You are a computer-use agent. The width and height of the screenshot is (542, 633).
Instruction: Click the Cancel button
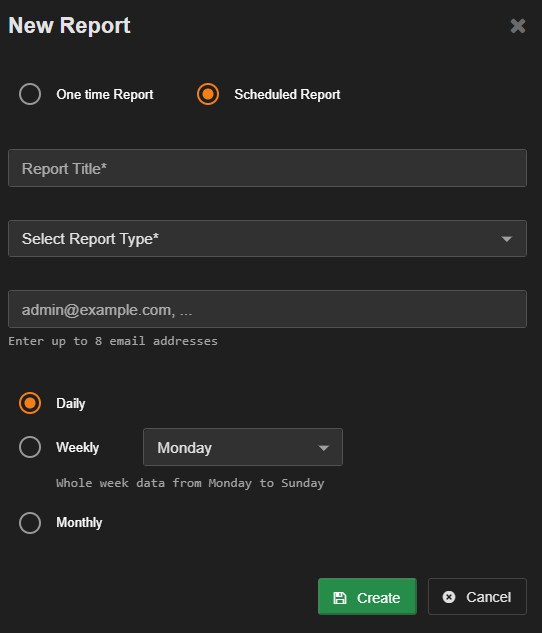coord(477,597)
